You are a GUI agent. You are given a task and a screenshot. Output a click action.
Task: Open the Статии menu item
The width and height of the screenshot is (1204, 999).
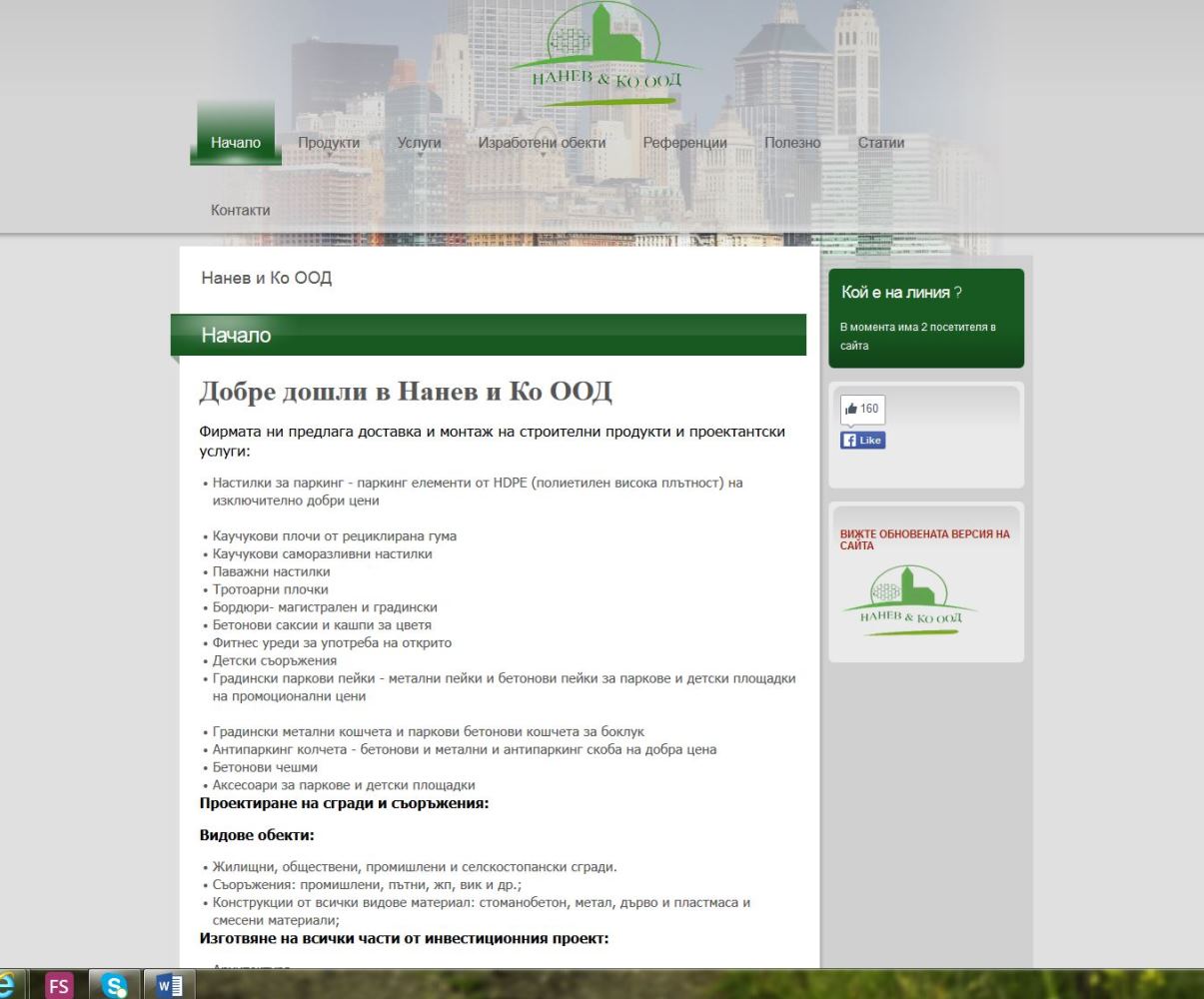point(881,143)
